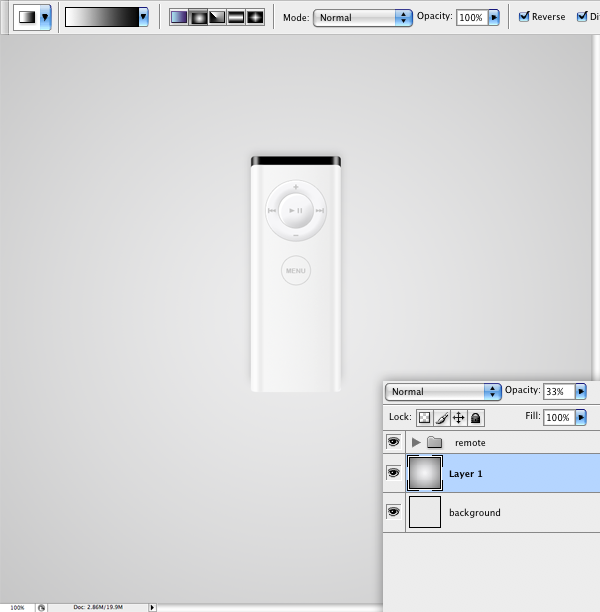Image resolution: width=600 pixels, height=612 pixels.
Task: Select the Angle Gradient style icon
Action: 217,17
